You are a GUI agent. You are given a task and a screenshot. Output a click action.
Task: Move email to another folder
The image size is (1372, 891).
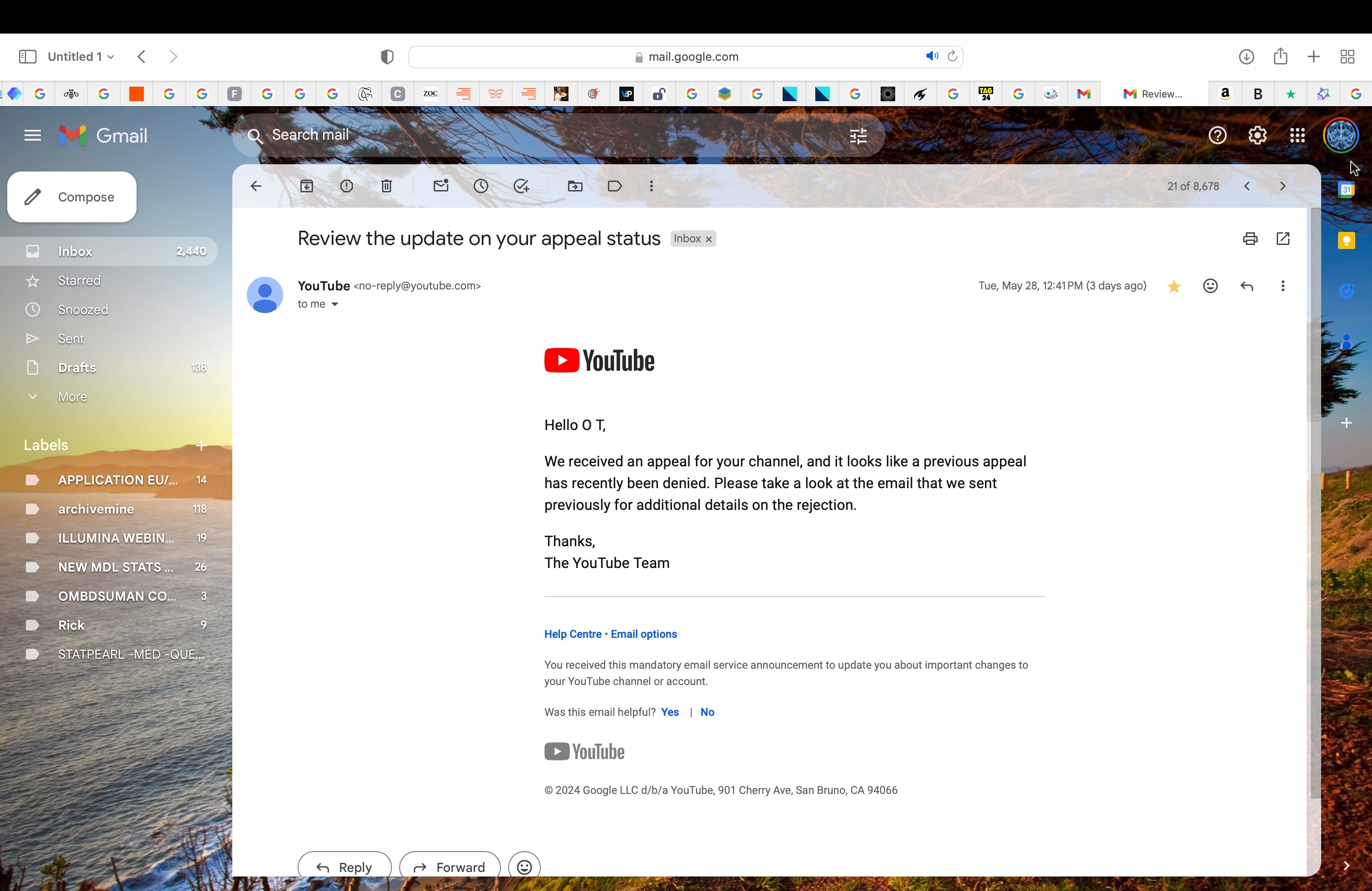pyautogui.click(x=575, y=186)
